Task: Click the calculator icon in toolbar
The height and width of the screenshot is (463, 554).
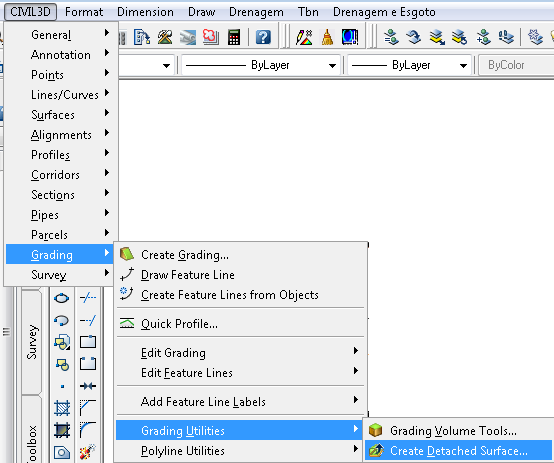Action: pos(234,37)
